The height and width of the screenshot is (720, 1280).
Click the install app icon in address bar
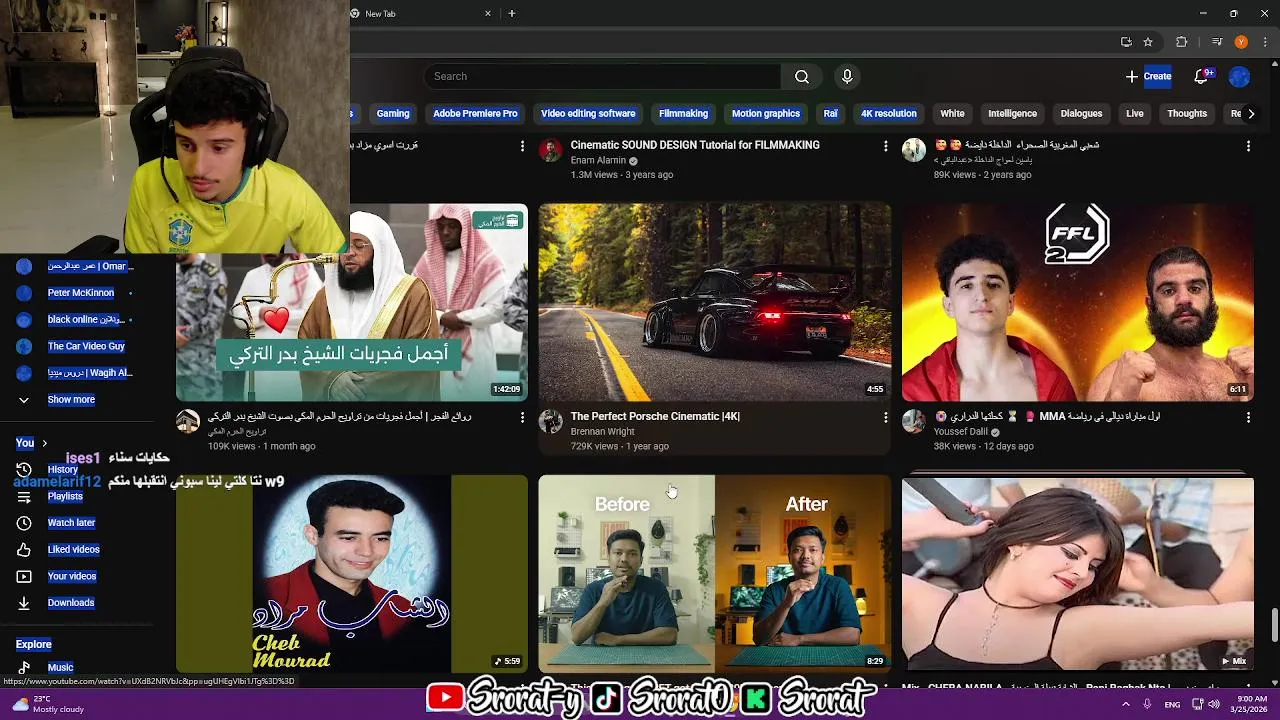point(1126,42)
